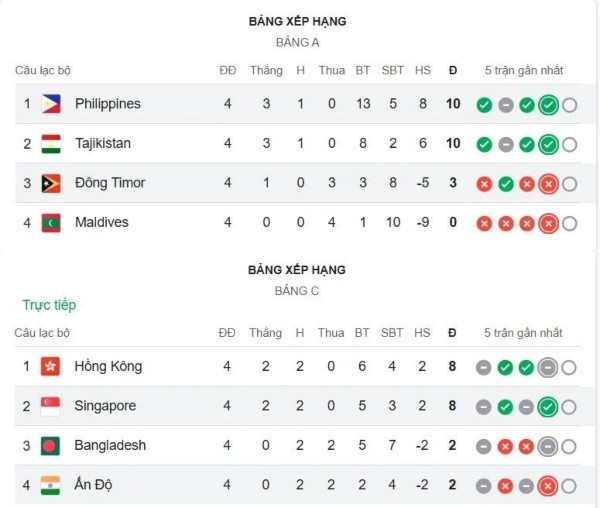Click the Đ points column header in Bảng A
The height and width of the screenshot is (508, 600).
coord(453,71)
